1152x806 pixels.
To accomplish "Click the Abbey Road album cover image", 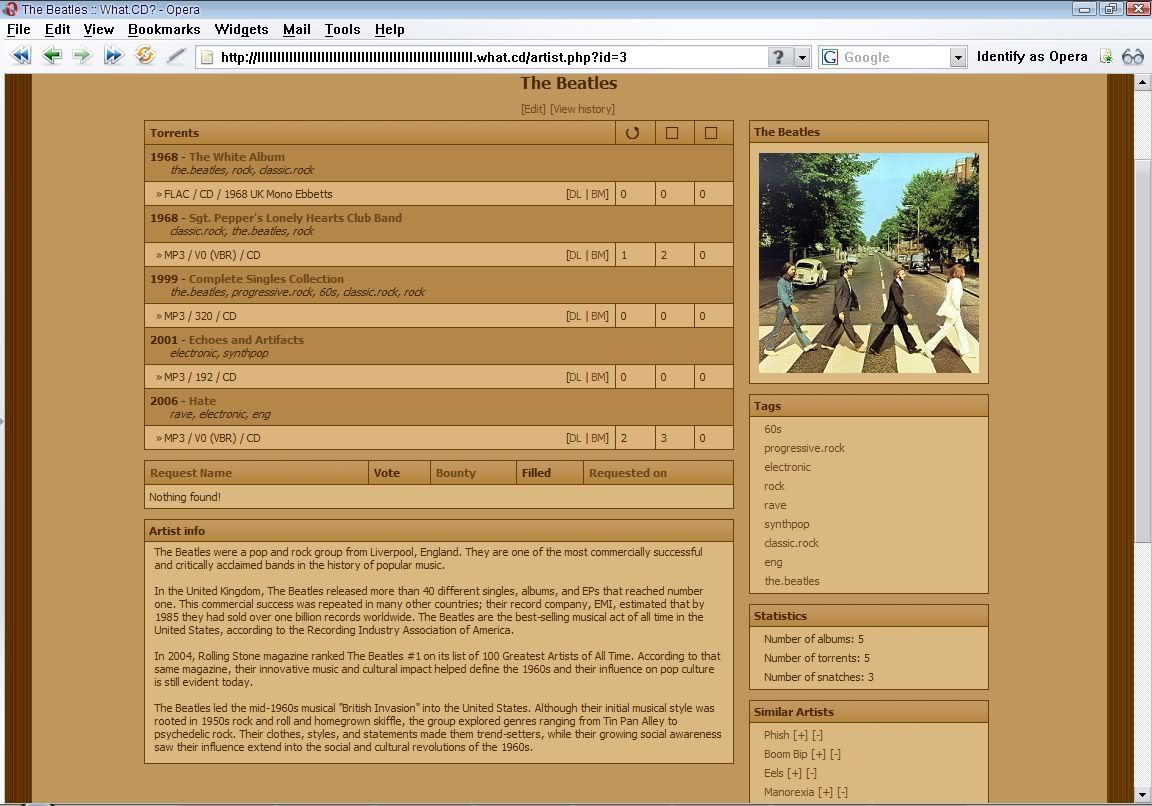I will pyautogui.click(x=868, y=263).
